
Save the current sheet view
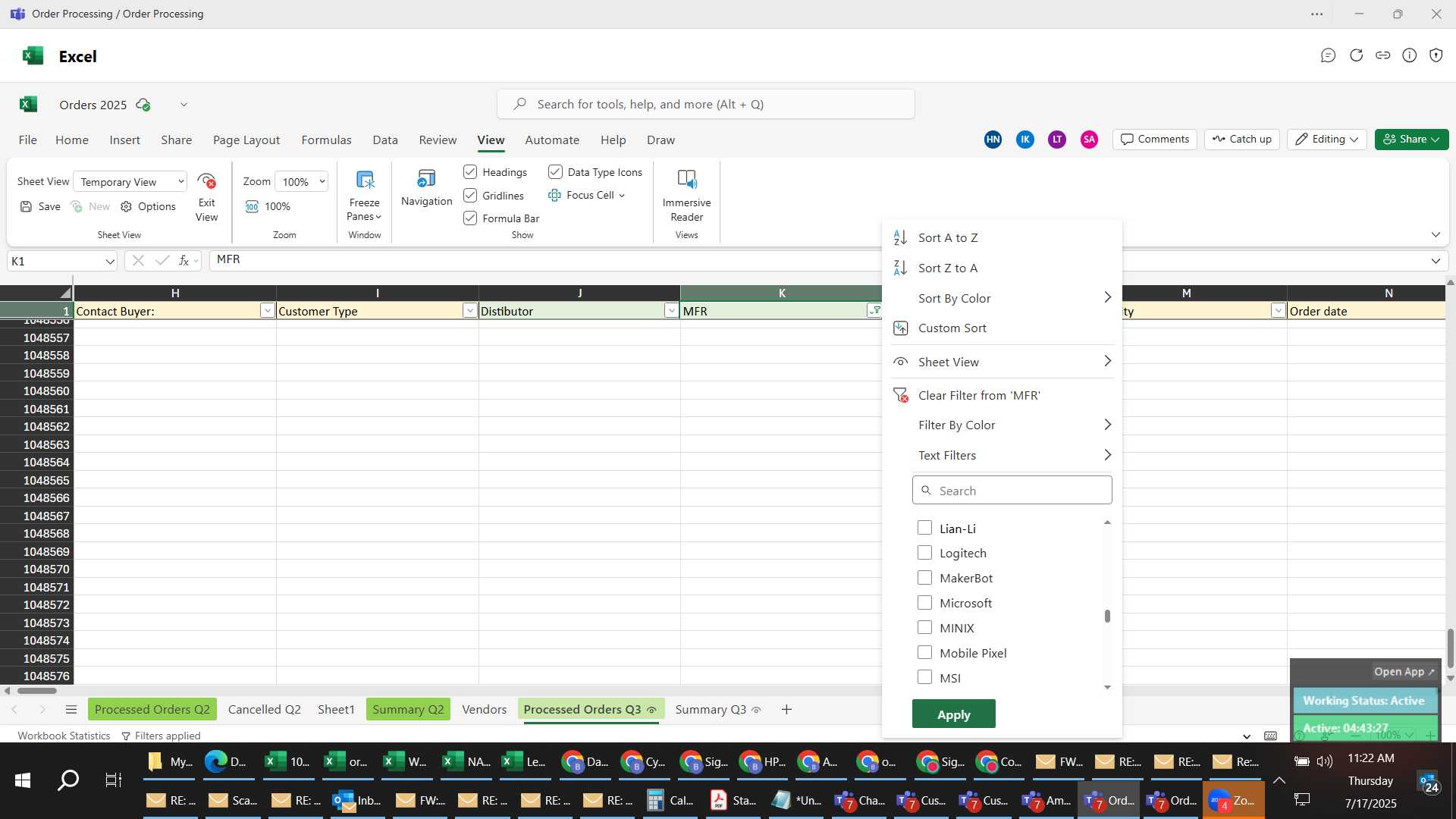coord(40,206)
